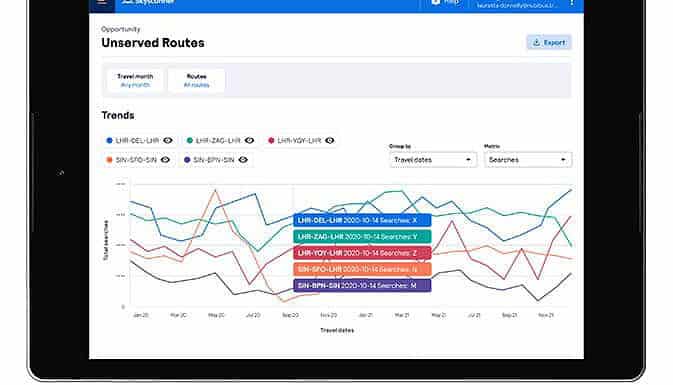Click the LHR-ZAG-LHR green tooltip label
673x385 pixels.
pyautogui.click(x=362, y=236)
